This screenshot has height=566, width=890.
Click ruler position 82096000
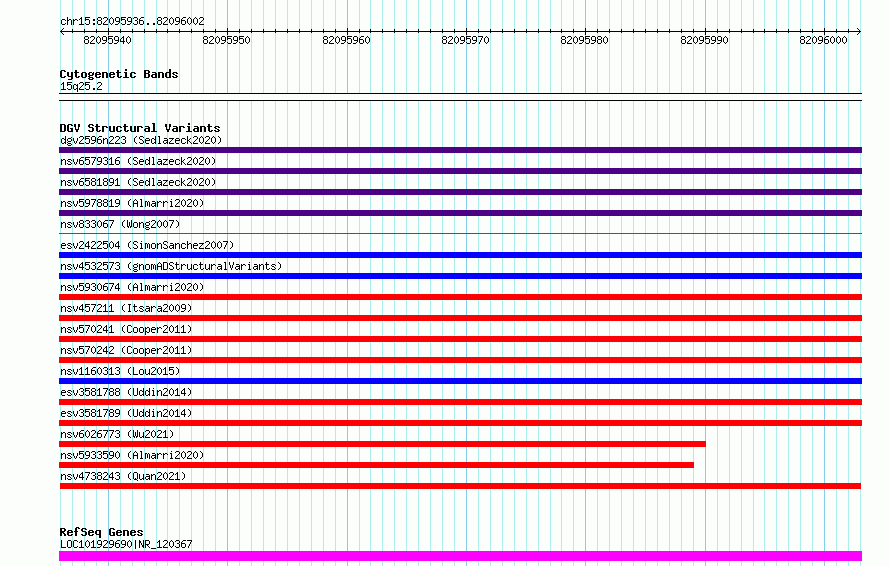click(824, 40)
